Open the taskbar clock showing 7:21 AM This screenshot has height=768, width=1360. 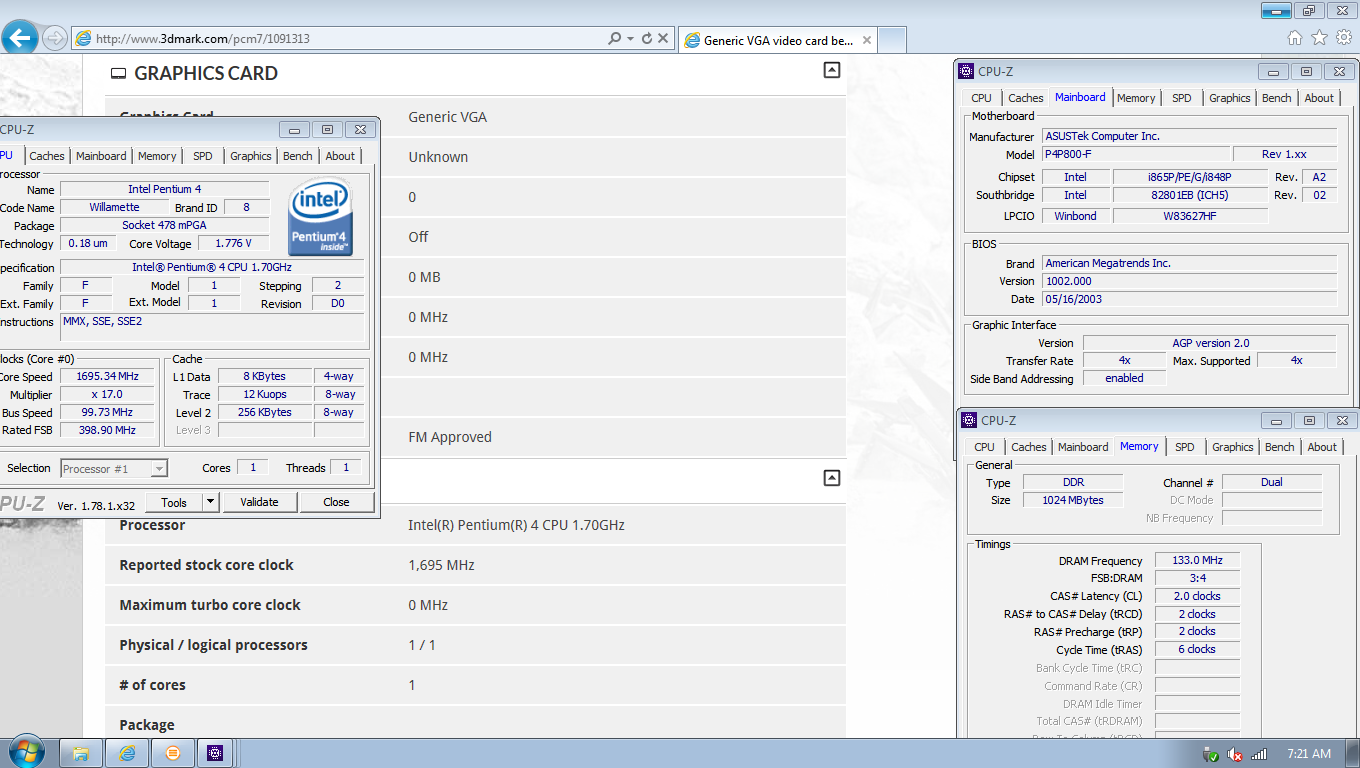tap(1309, 754)
